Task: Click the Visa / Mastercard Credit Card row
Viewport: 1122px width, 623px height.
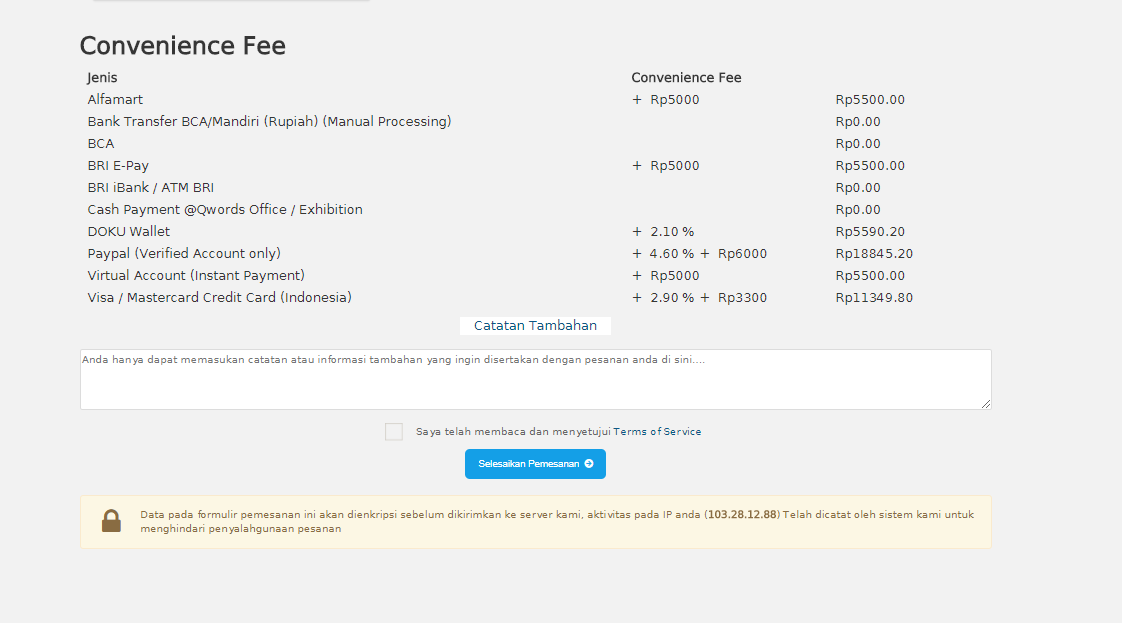Action: (219, 298)
